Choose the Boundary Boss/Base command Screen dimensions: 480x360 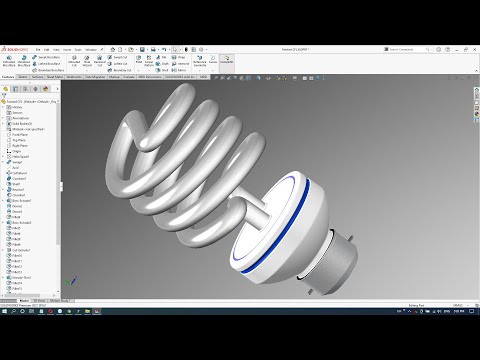(x=48, y=70)
